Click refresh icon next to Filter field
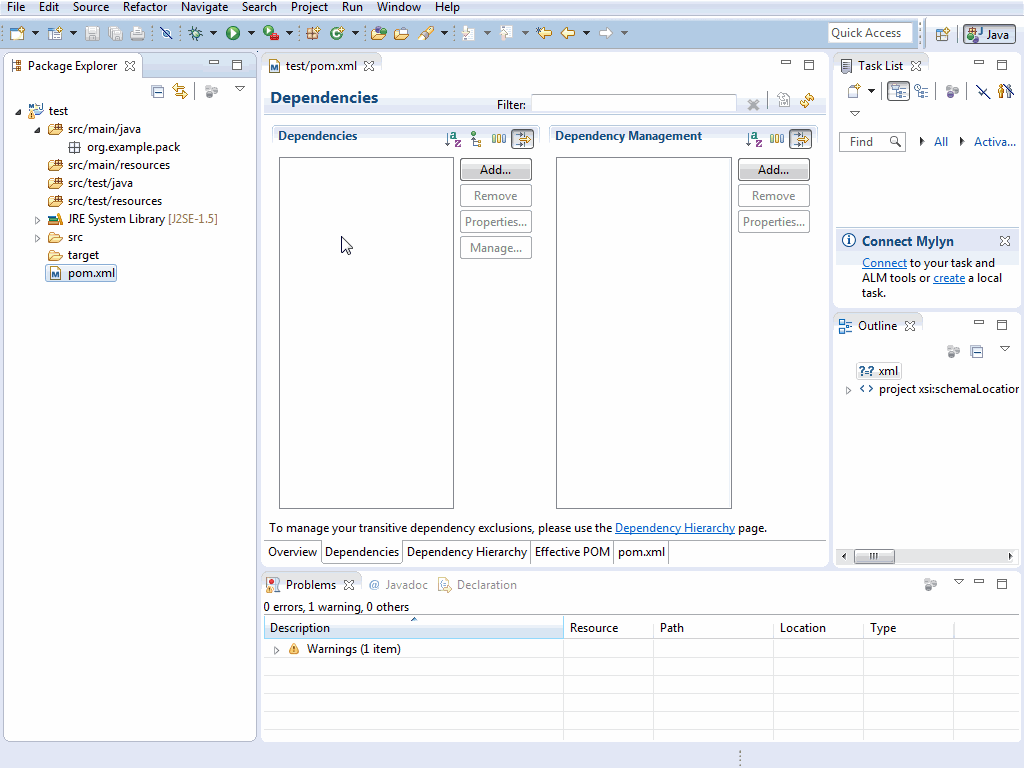Image resolution: width=1024 pixels, height=768 pixels. [806, 101]
